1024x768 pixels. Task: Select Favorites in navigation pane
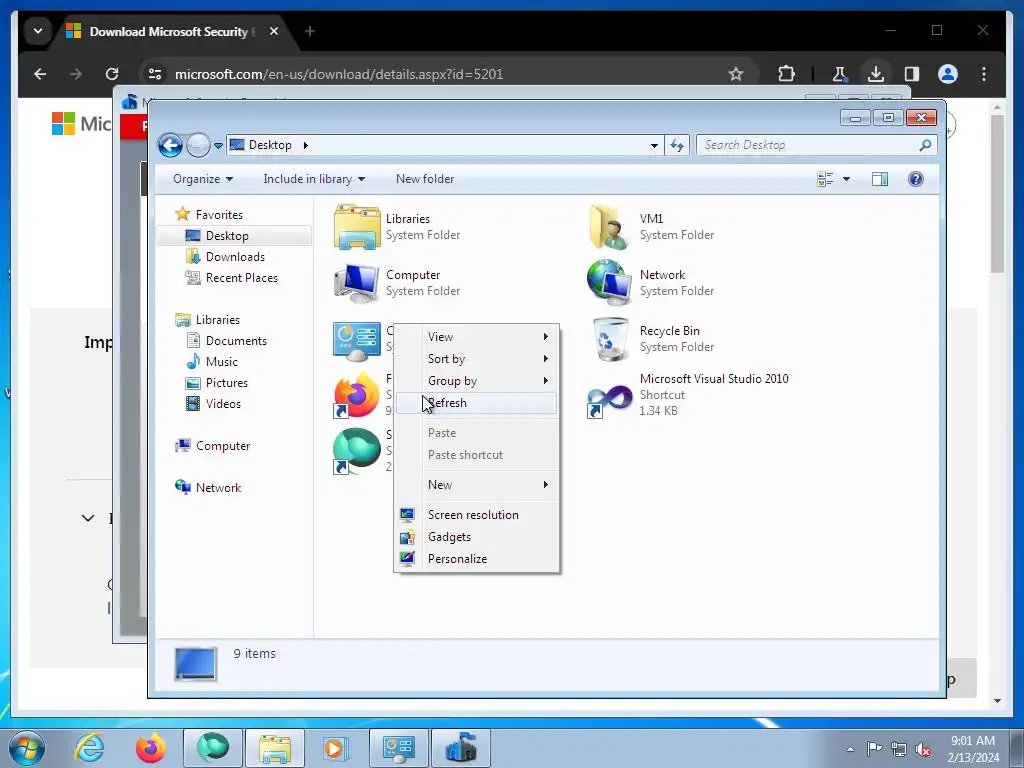point(209,214)
